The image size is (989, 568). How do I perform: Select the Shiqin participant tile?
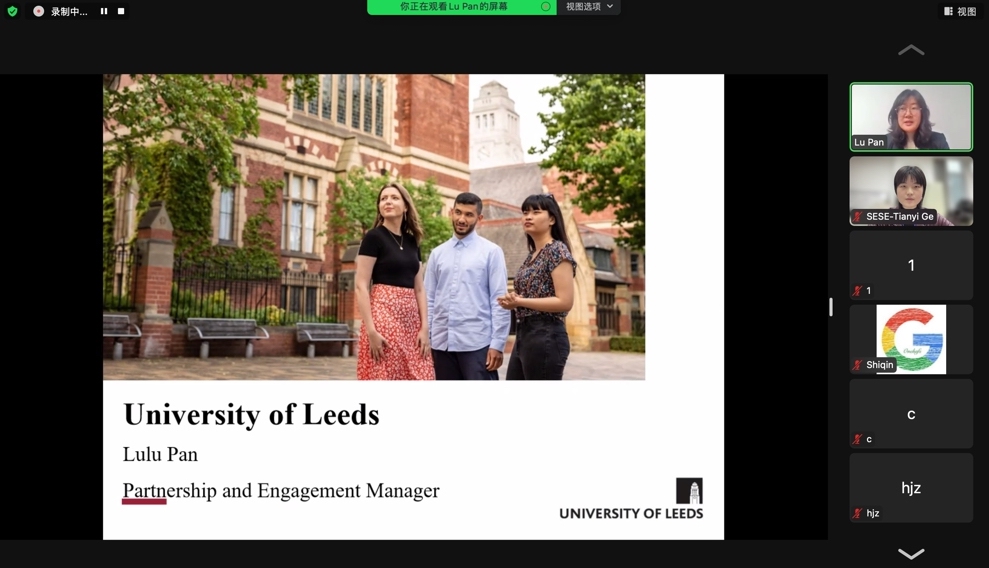[x=911, y=339]
